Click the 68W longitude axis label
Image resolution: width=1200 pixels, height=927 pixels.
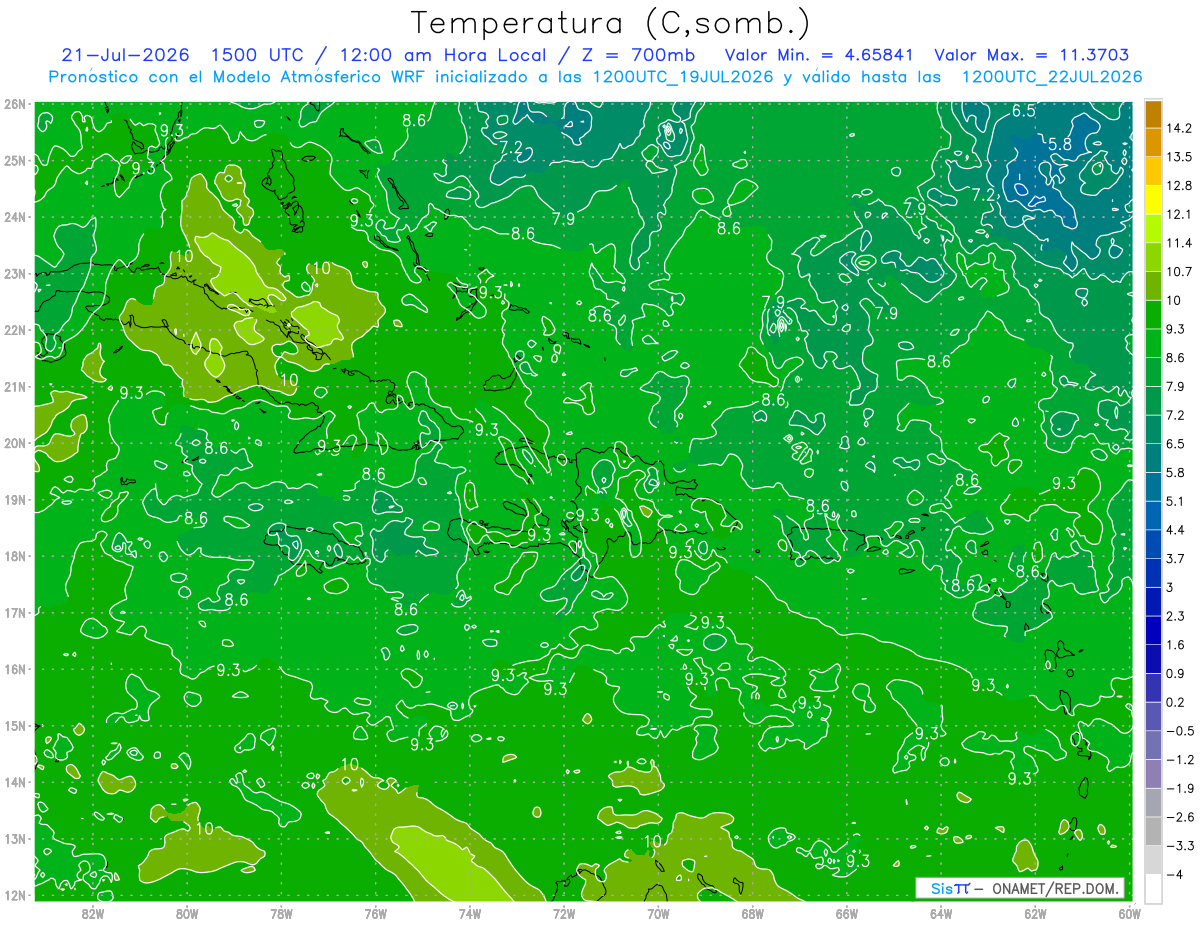pyautogui.click(x=753, y=912)
